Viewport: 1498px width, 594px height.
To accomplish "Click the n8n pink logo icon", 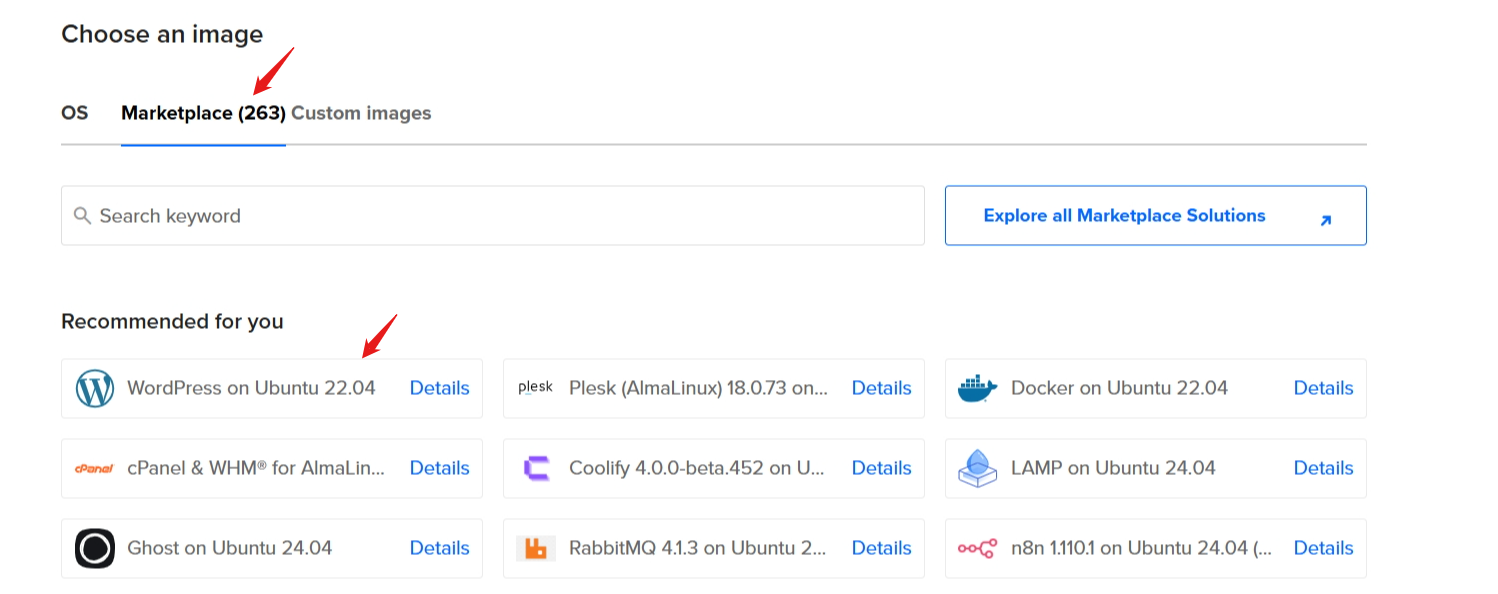I will coord(977,548).
